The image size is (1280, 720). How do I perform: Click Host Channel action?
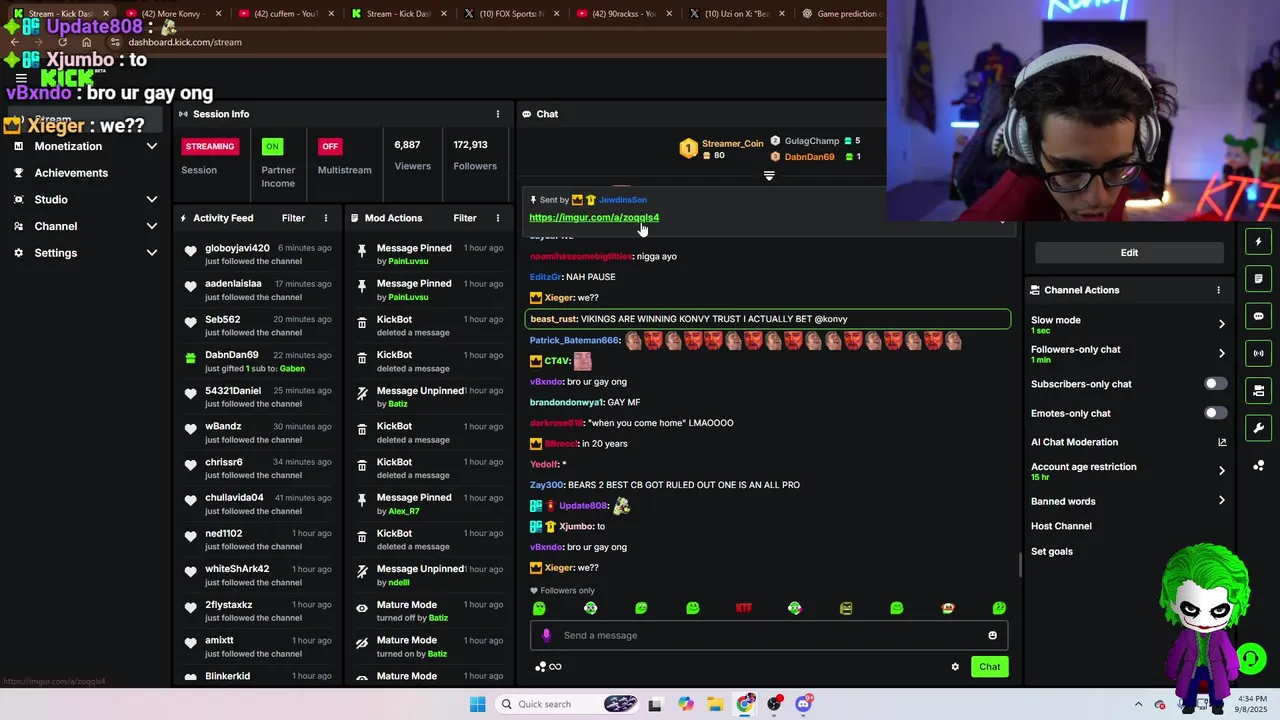click(1061, 526)
